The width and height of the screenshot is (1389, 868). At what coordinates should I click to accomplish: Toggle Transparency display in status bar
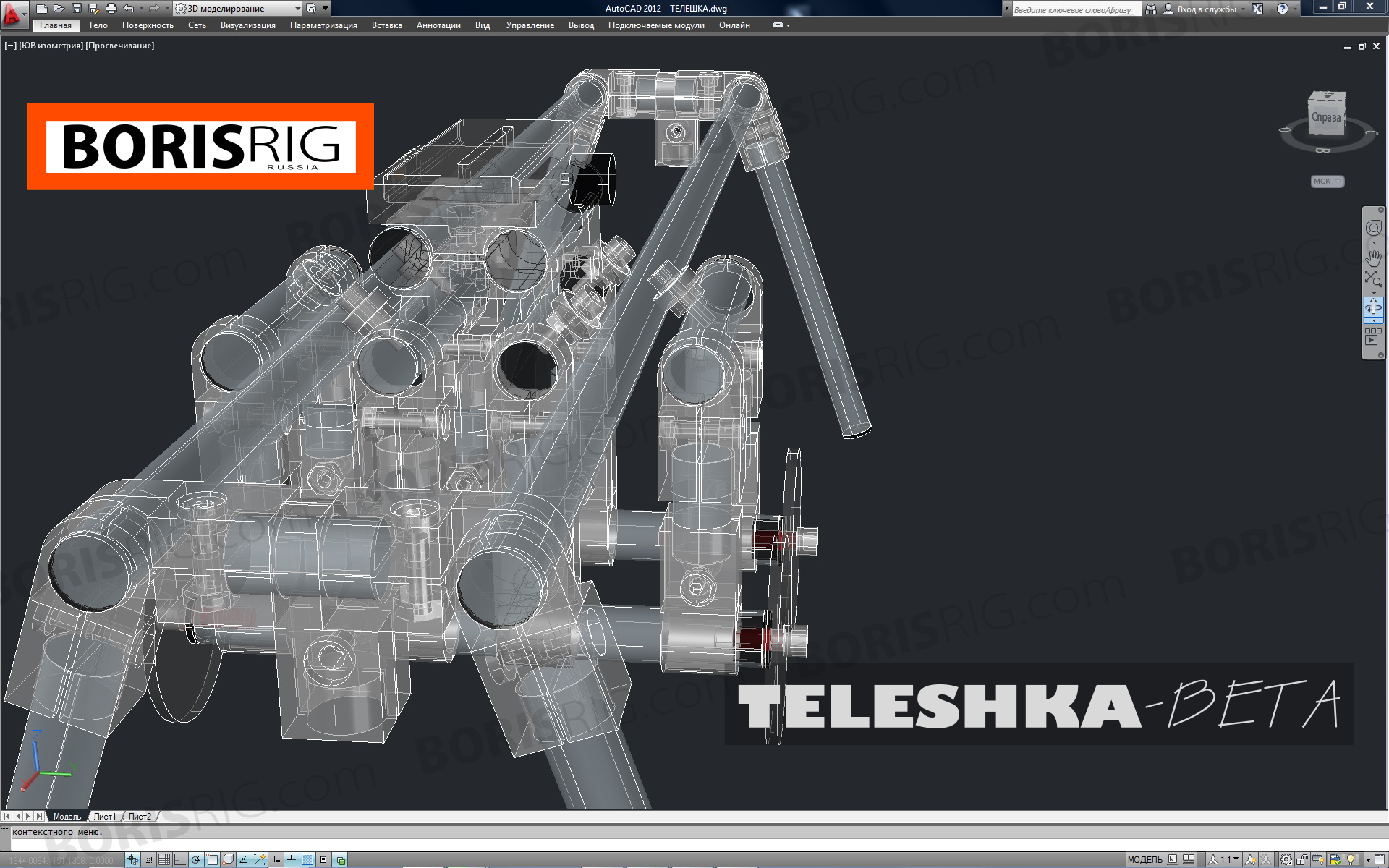click(307, 859)
